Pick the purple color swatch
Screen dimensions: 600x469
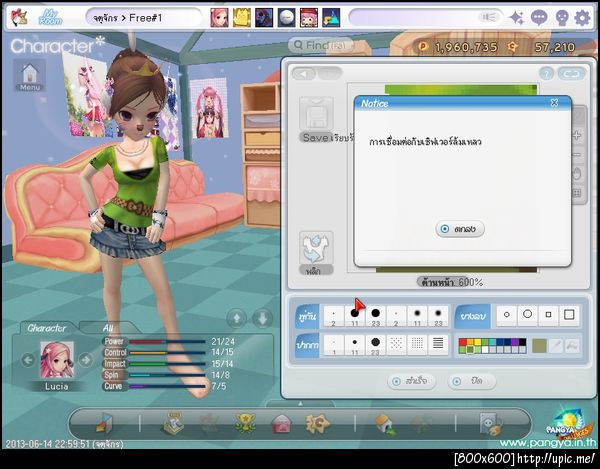515,342
